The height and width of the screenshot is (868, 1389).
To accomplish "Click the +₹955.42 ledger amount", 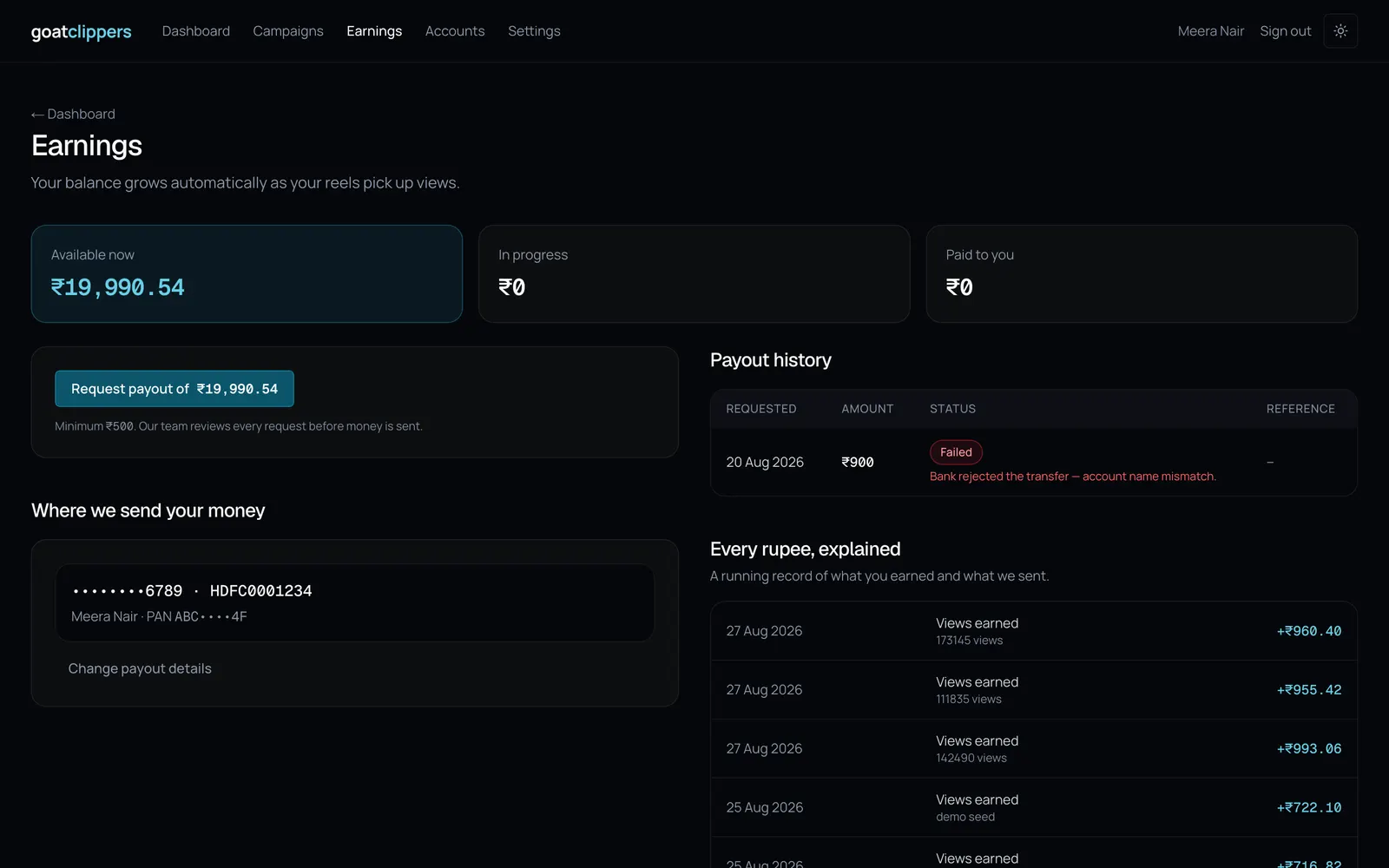I will click(x=1309, y=690).
